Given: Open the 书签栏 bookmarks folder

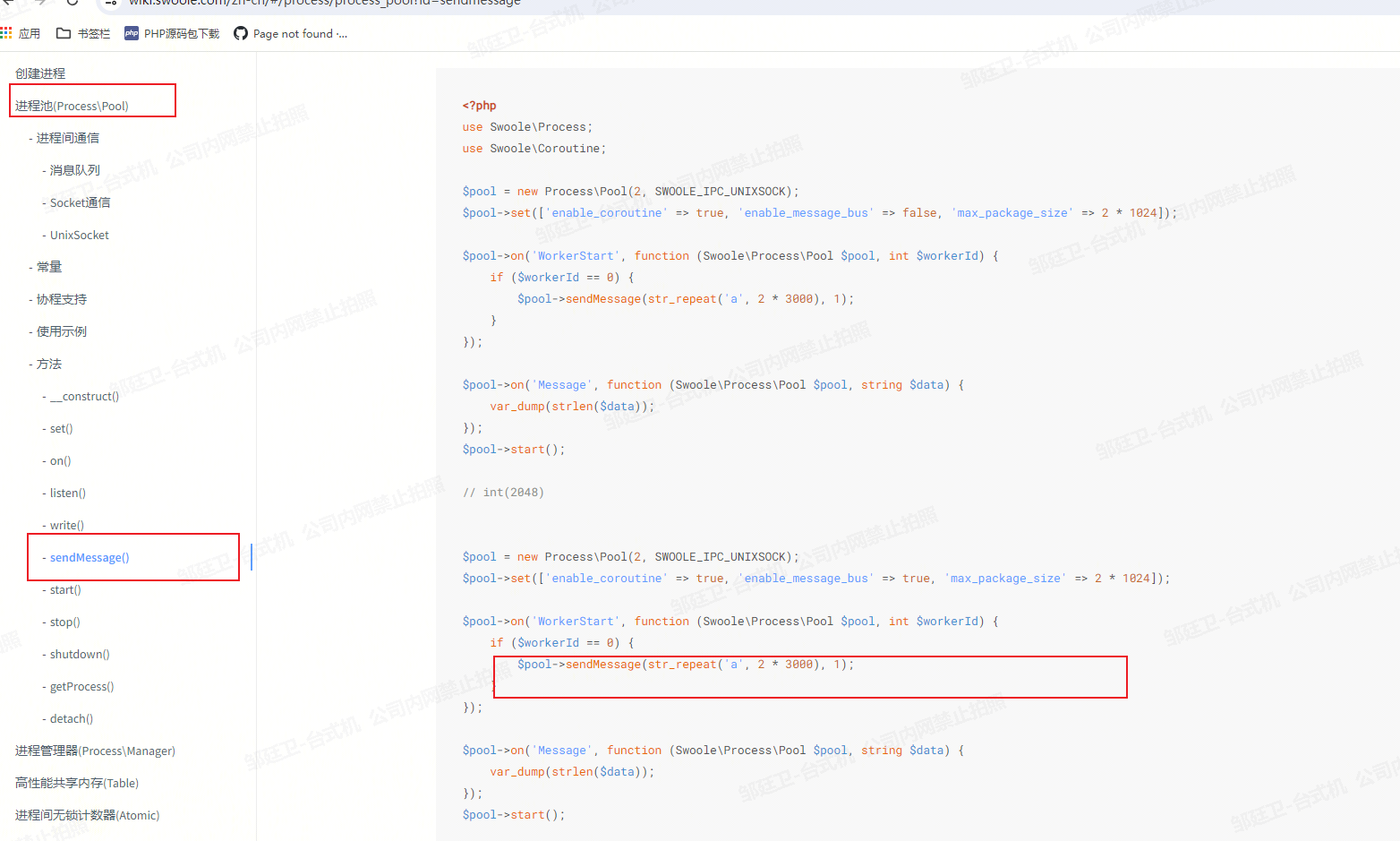Looking at the screenshot, I should coord(83,33).
